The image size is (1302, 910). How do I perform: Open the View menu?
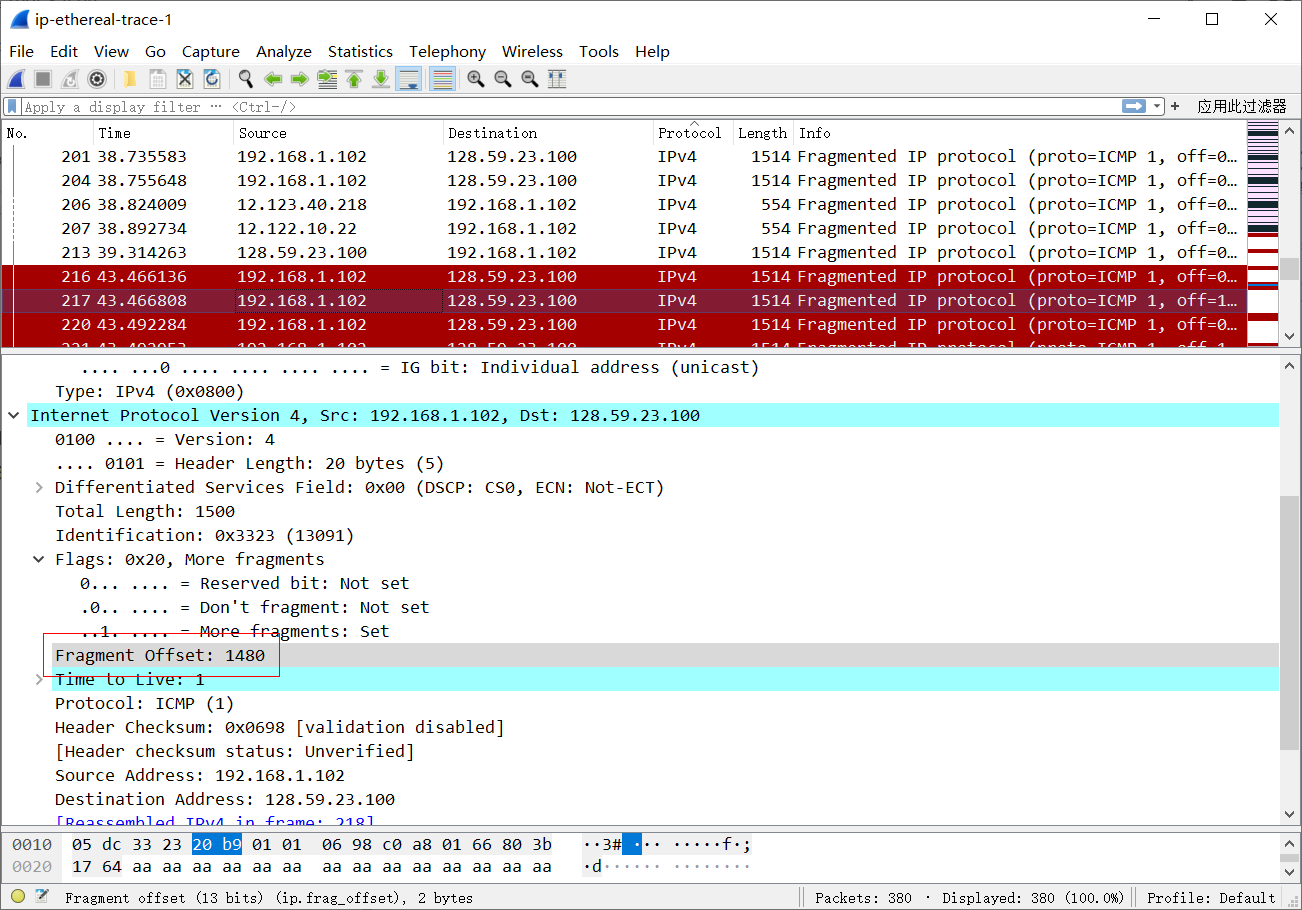111,51
